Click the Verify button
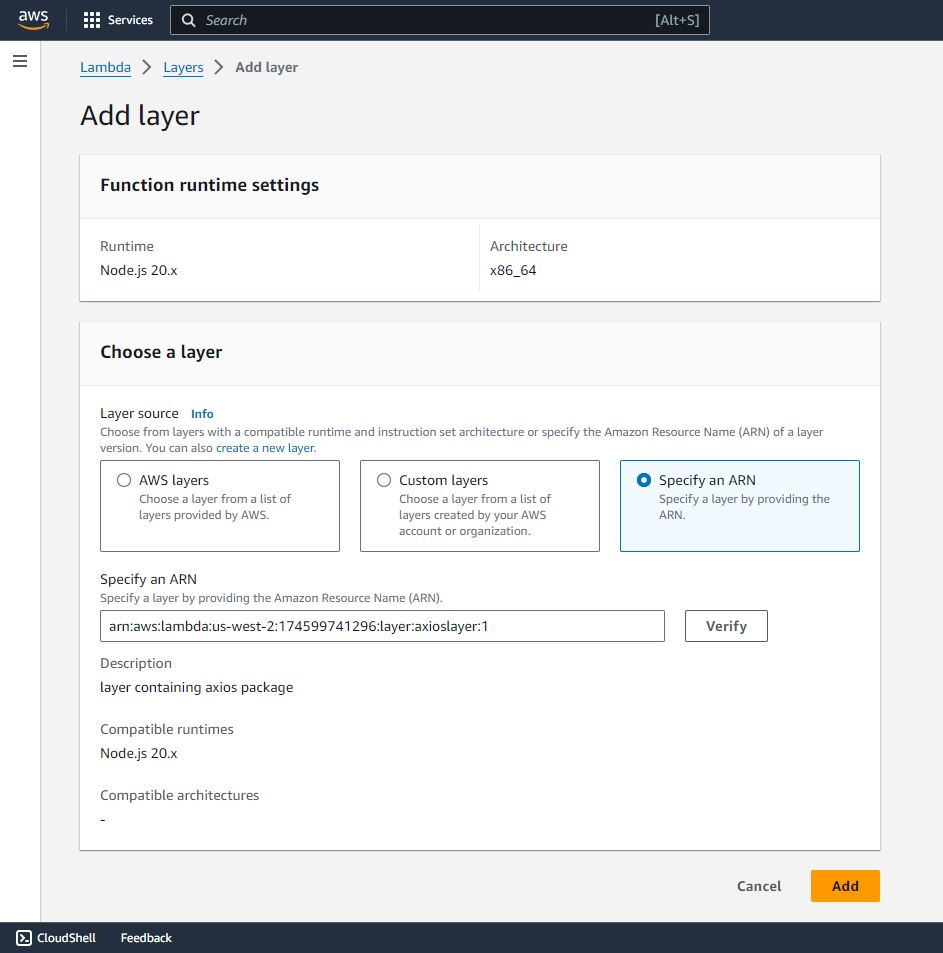Viewport: 943px width, 953px height. click(726, 626)
